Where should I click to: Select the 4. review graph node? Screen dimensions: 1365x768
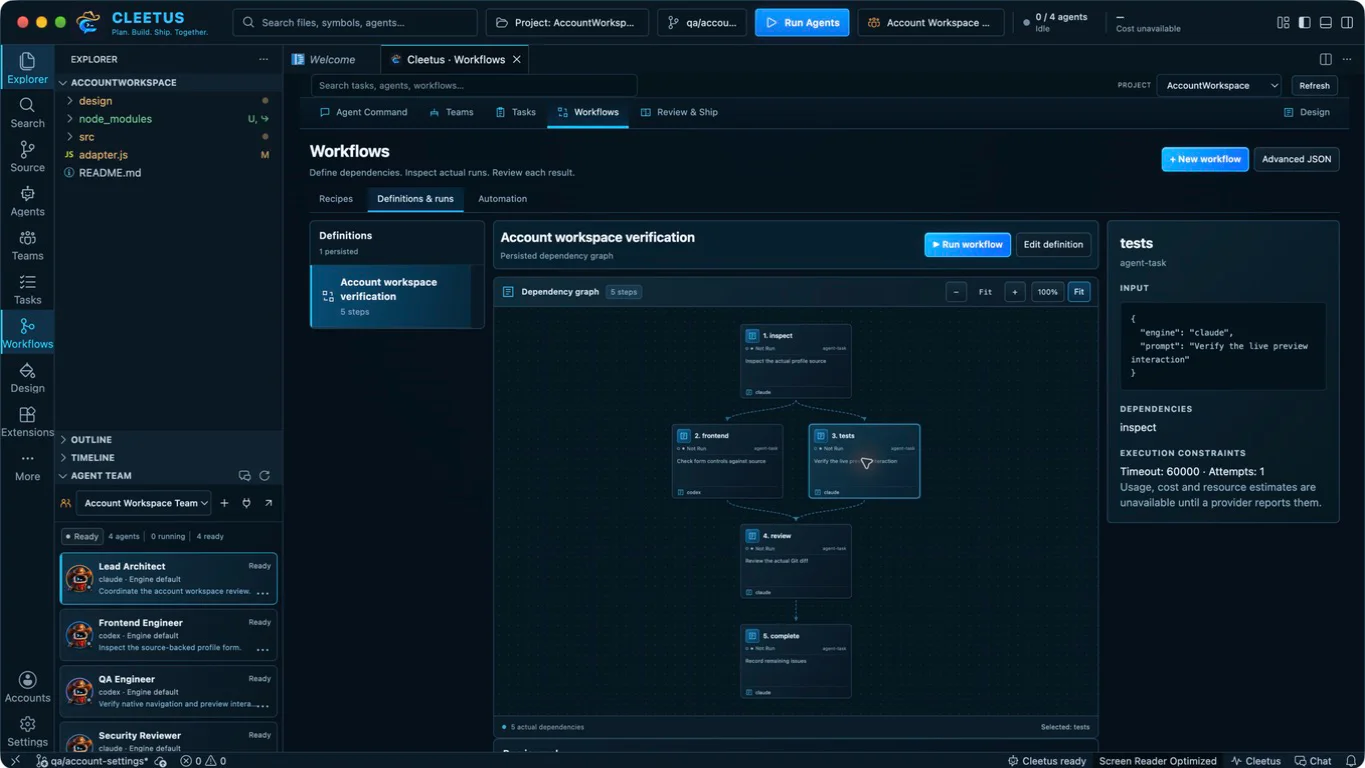point(796,561)
